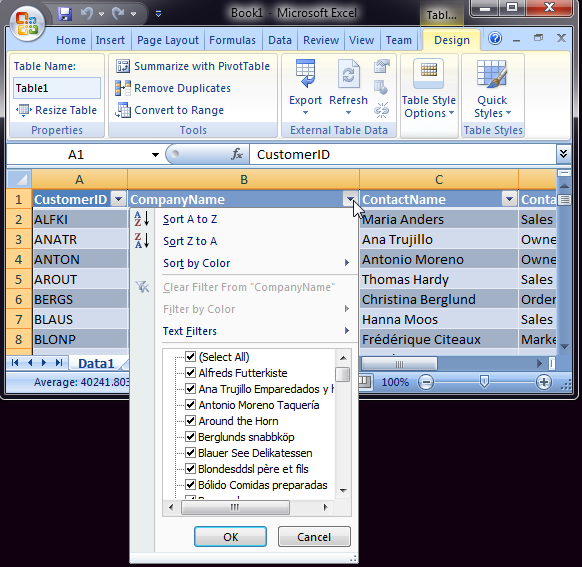Click the Refresh table data icon
This screenshot has height=567, width=582.
coord(348,73)
